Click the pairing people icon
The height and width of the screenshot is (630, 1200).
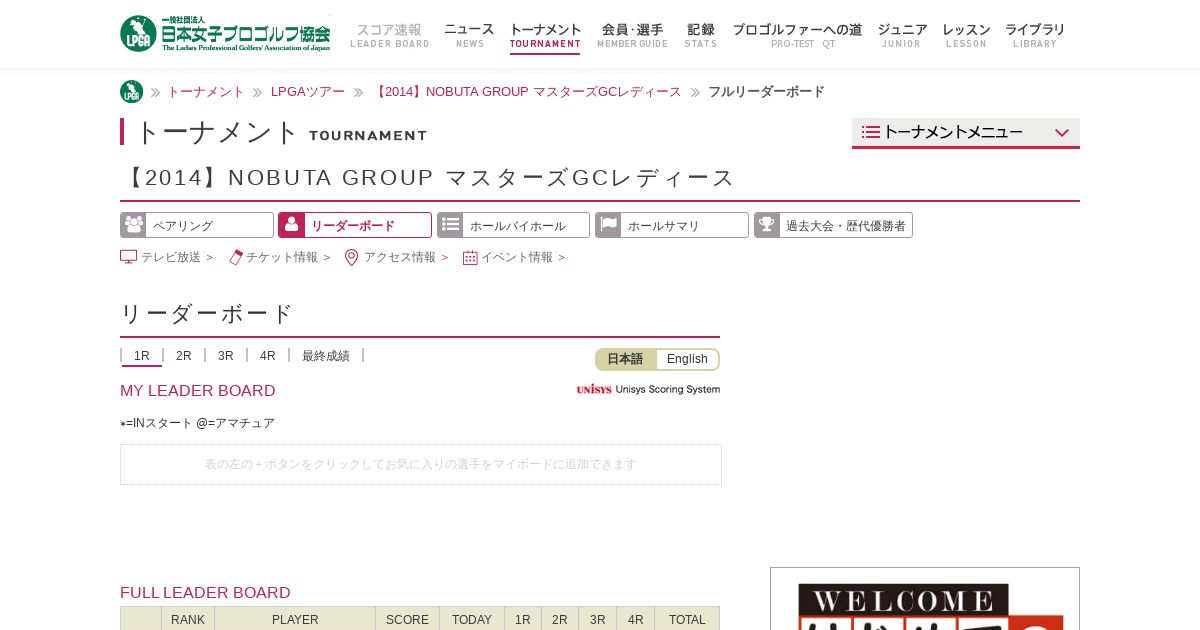pos(133,225)
